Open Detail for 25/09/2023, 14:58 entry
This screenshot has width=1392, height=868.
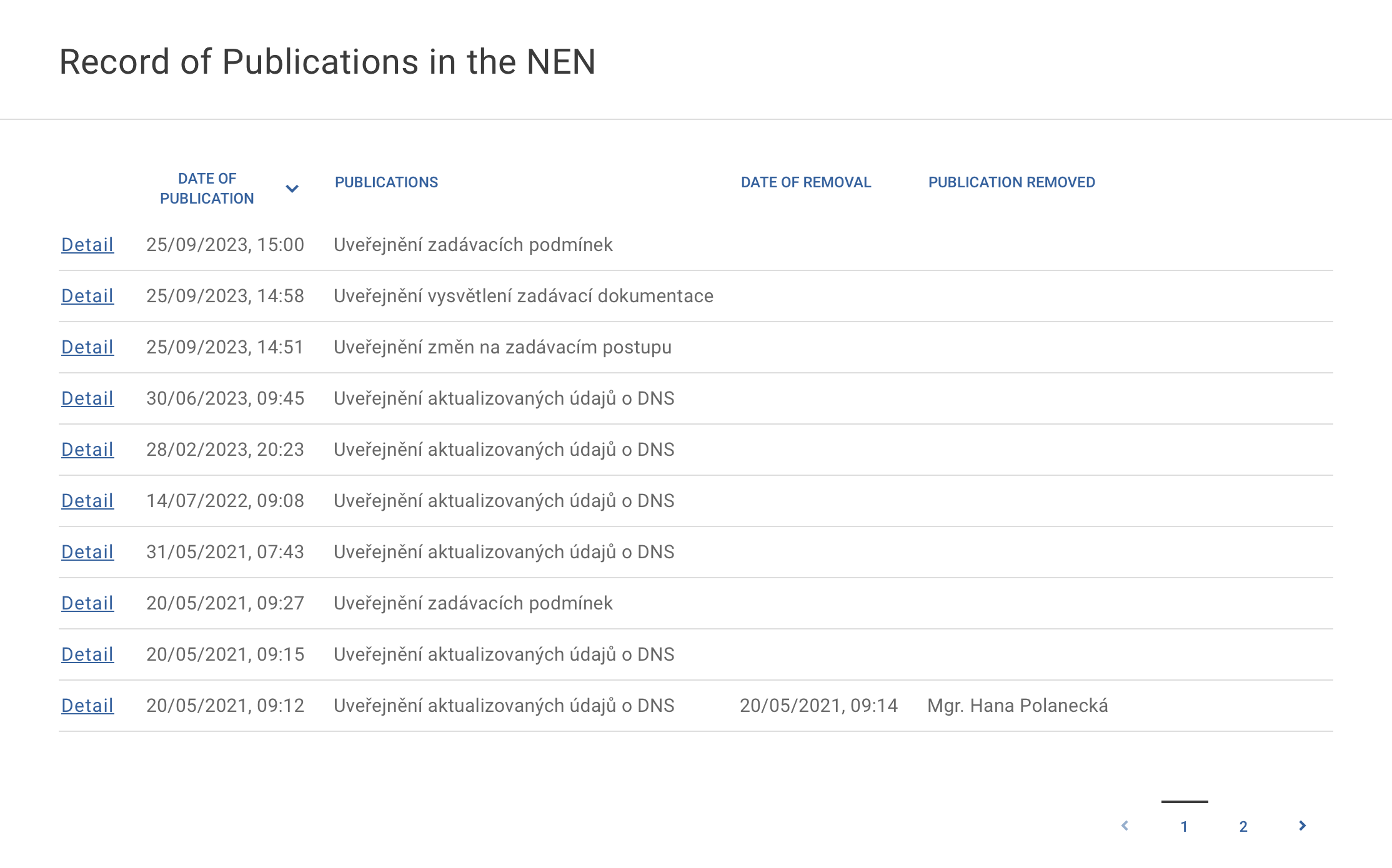pos(87,296)
